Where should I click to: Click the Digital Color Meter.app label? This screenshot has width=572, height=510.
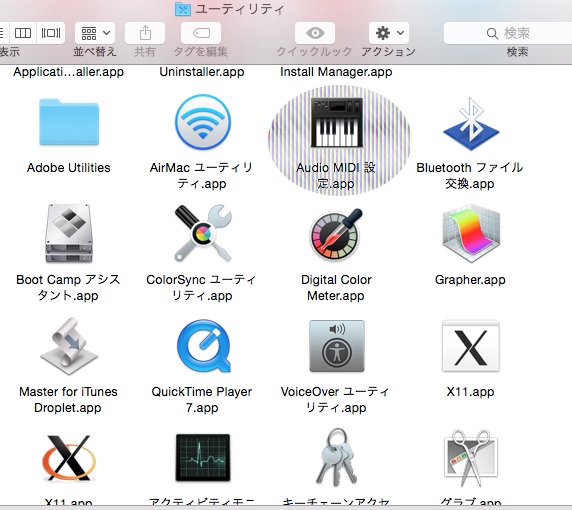(x=336, y=287)
